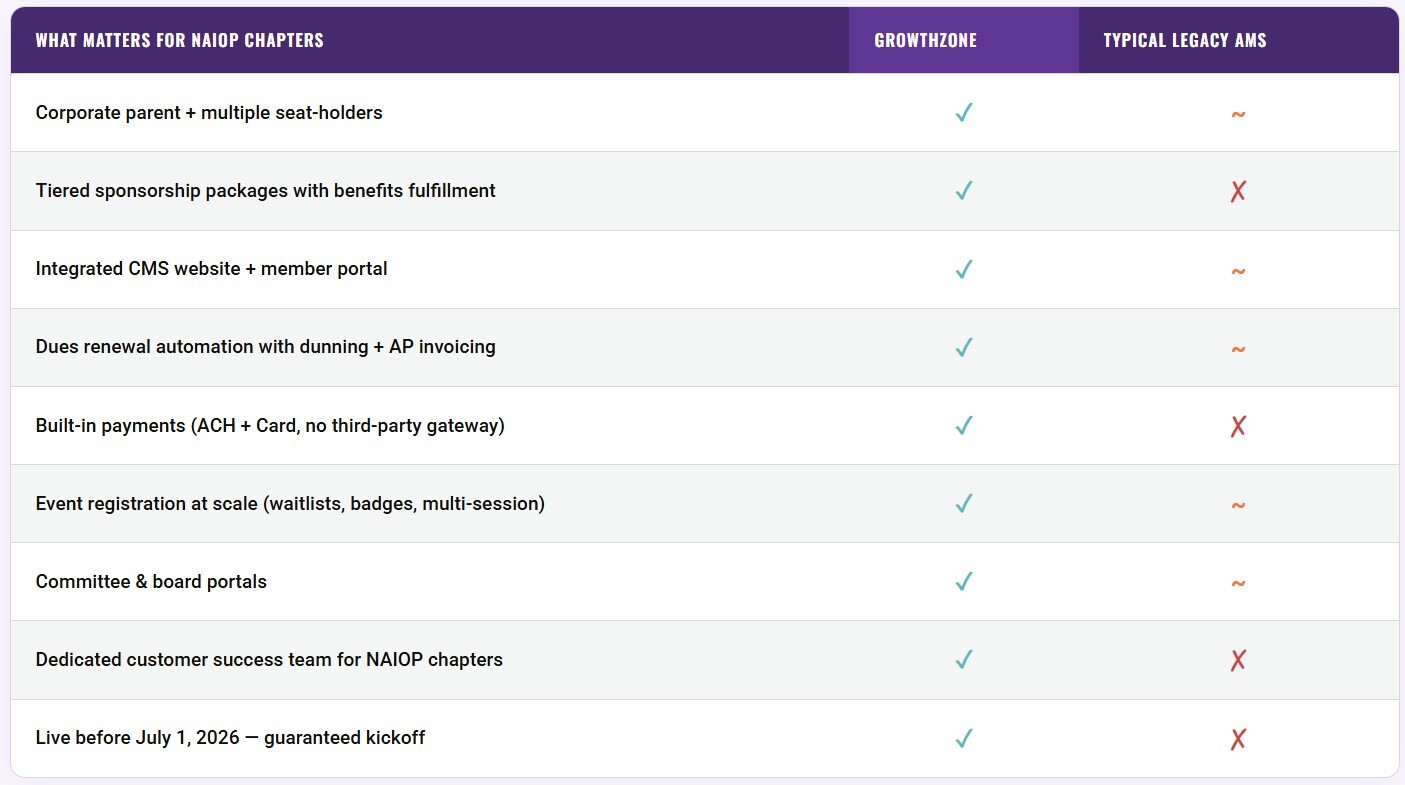Image resolution: width=1405 pixels, height=785 pixels.
Task: Click GrowthZone checkmark for Event registration row
Action: 964,503
